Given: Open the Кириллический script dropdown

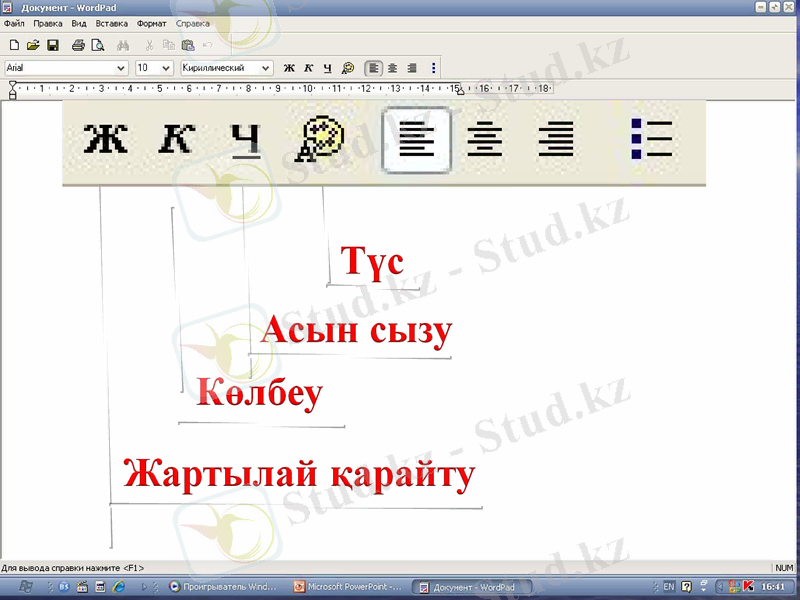Looking at the screenshot, I should coord(267,67).
